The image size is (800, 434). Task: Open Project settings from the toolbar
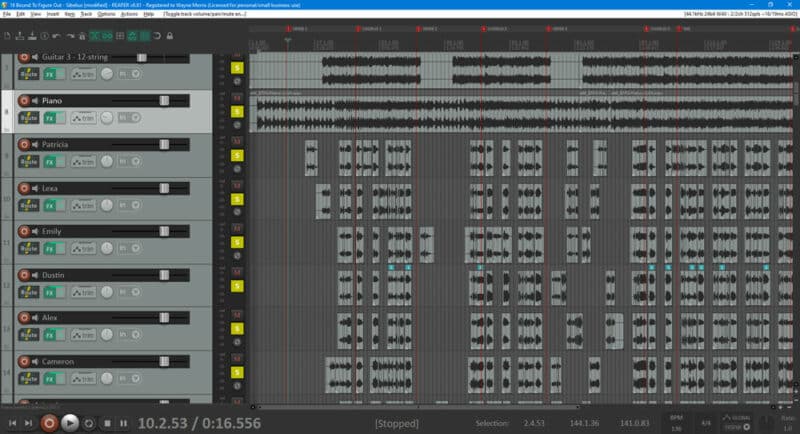tap(45, 36)
